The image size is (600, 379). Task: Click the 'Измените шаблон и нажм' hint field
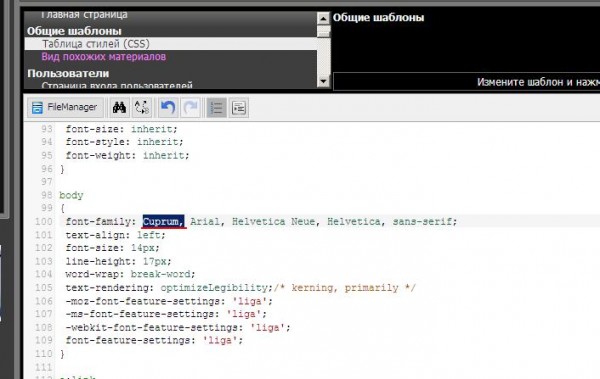tap(466, 82)
